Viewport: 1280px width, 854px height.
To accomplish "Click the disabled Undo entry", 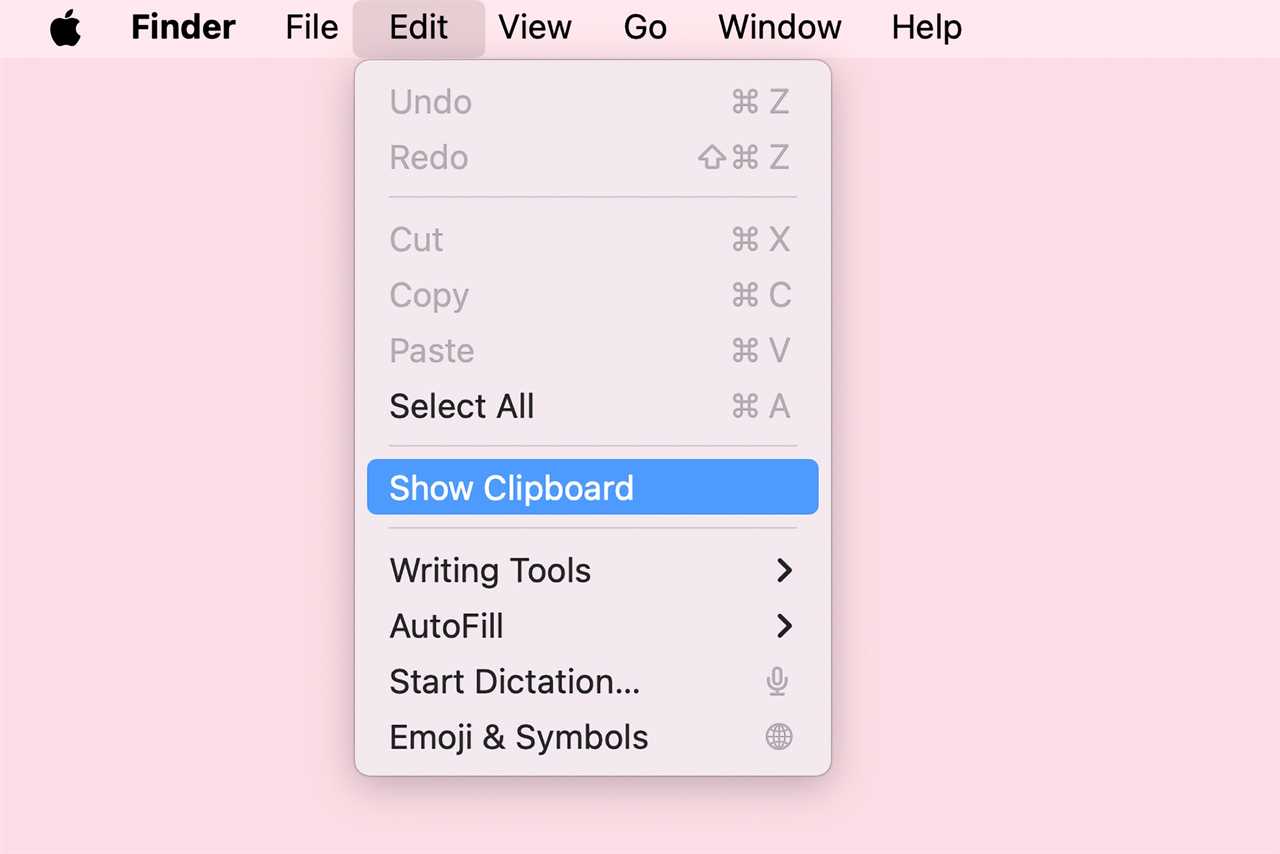I will tap(593, 102).
